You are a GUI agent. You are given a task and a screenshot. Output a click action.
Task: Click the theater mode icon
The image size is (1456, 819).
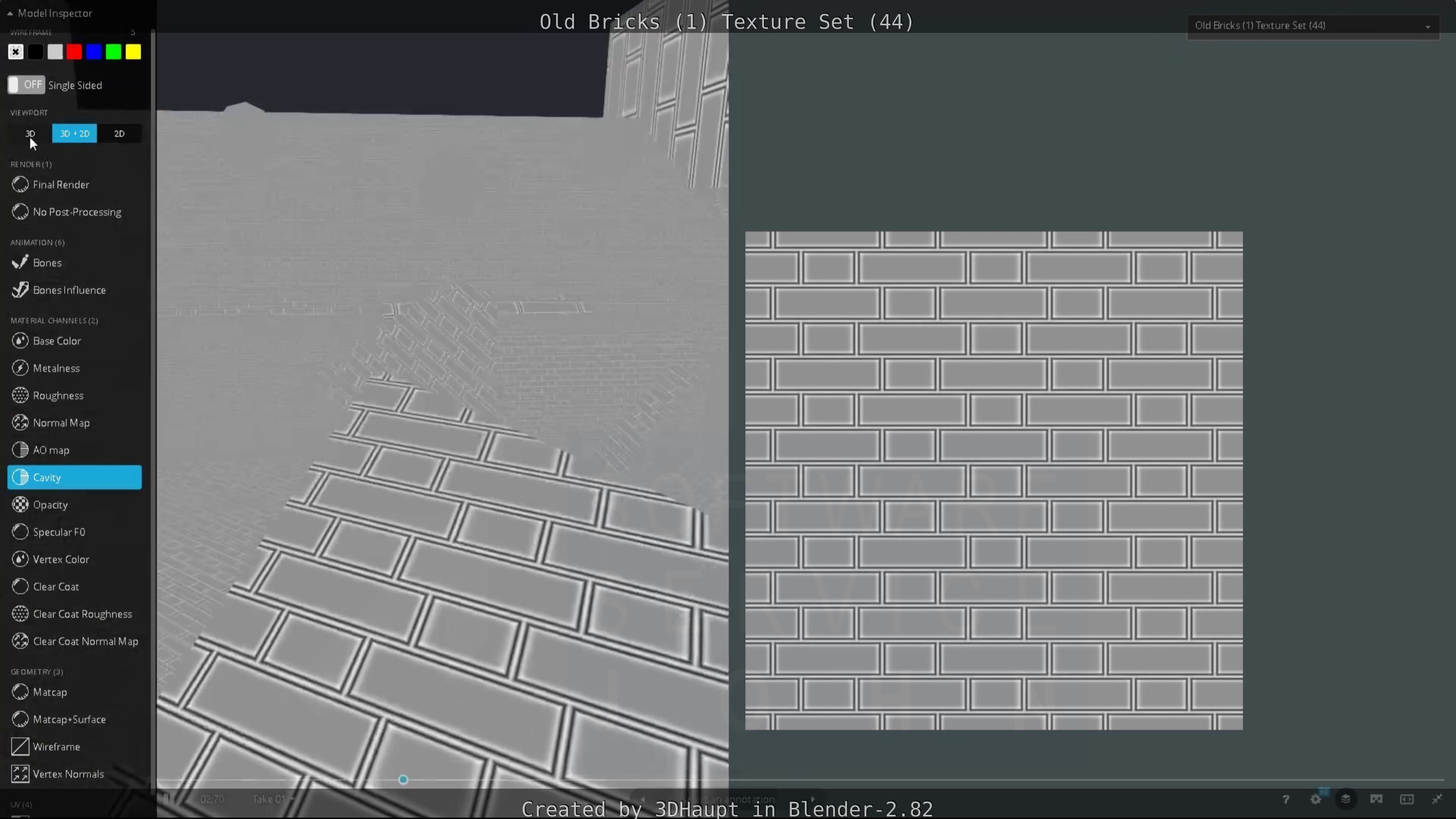click(x=1407, y=799)
